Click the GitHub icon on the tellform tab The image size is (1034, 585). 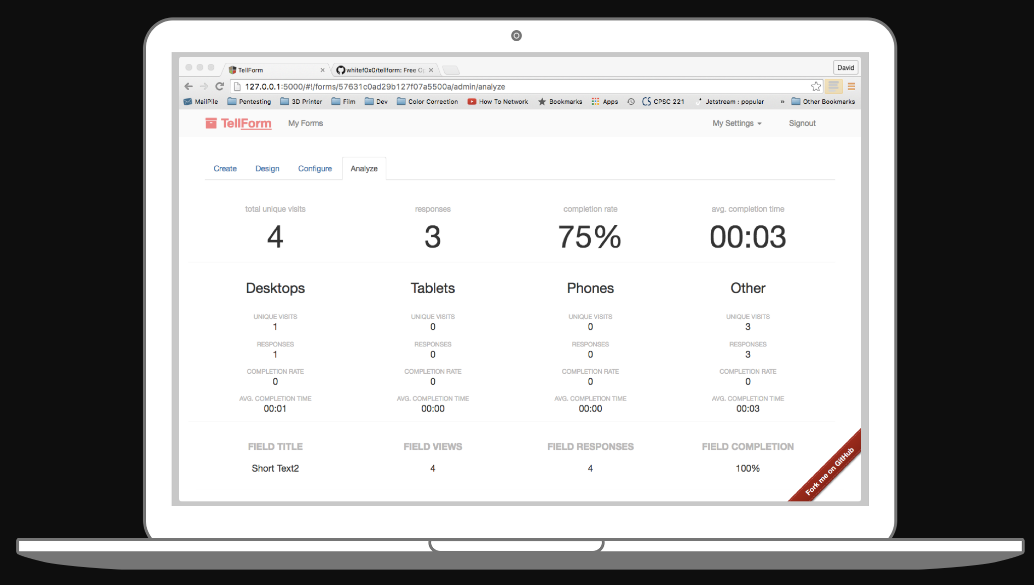341,70
